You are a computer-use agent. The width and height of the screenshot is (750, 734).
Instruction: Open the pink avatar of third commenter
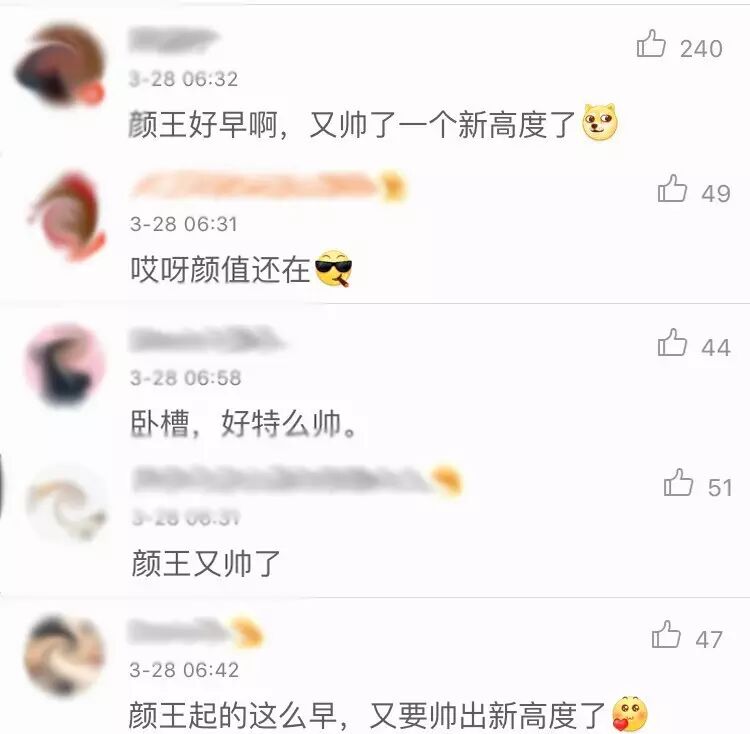tap(65, 366)
